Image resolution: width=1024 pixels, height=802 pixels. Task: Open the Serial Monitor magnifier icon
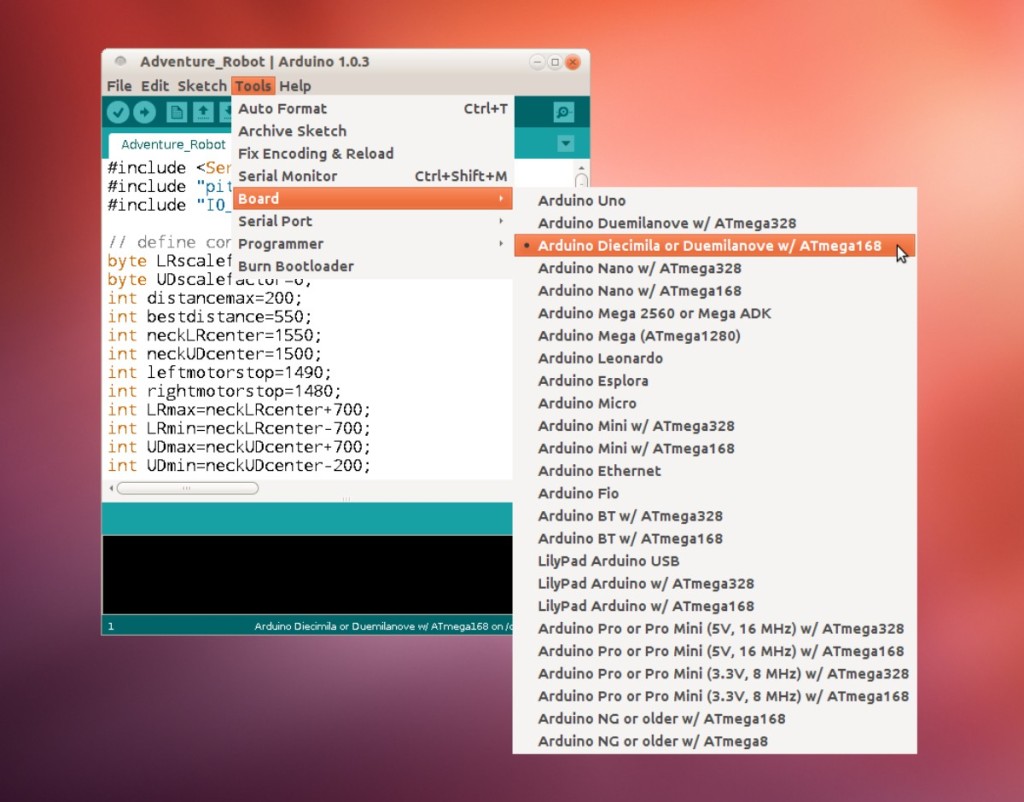coord(564,112)
